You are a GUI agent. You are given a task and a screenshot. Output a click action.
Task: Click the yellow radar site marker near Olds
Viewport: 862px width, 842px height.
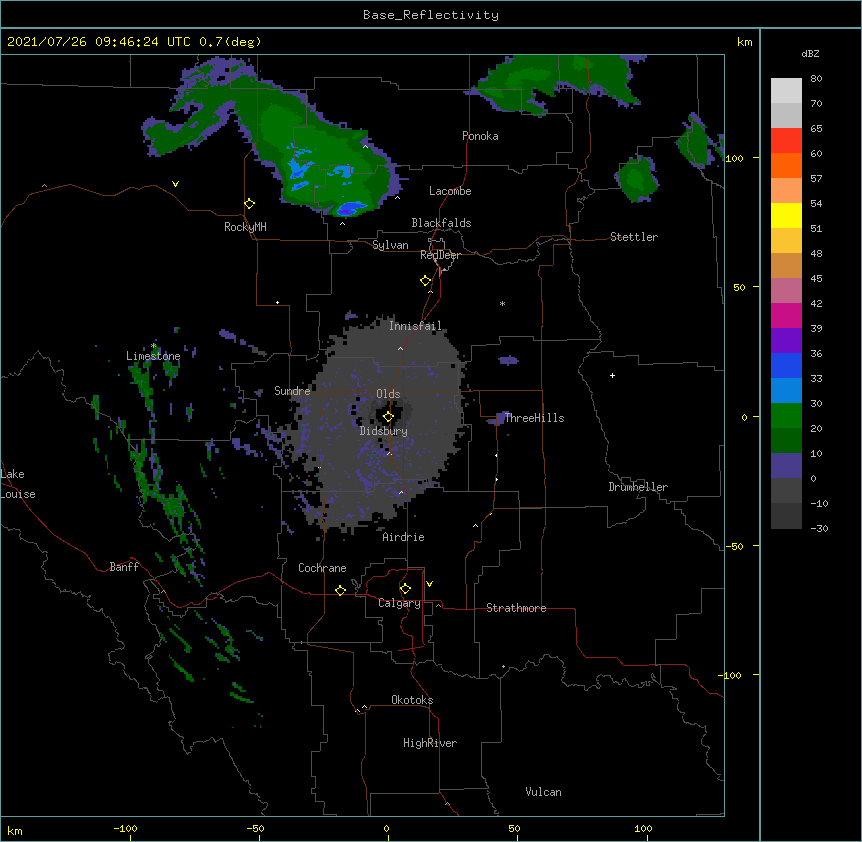pyautogui.click(x=388, y=417)
